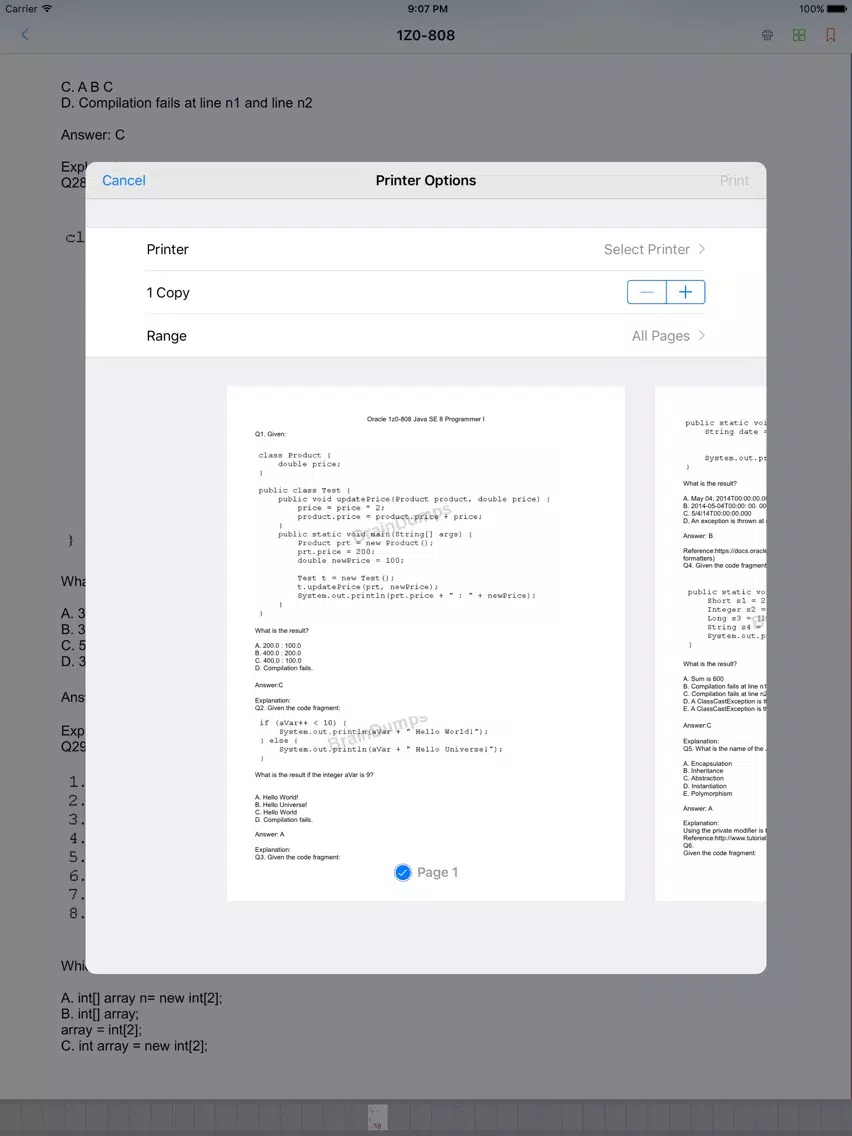
Task: Tap the red bookmark icon
Action: coord(830,35)
